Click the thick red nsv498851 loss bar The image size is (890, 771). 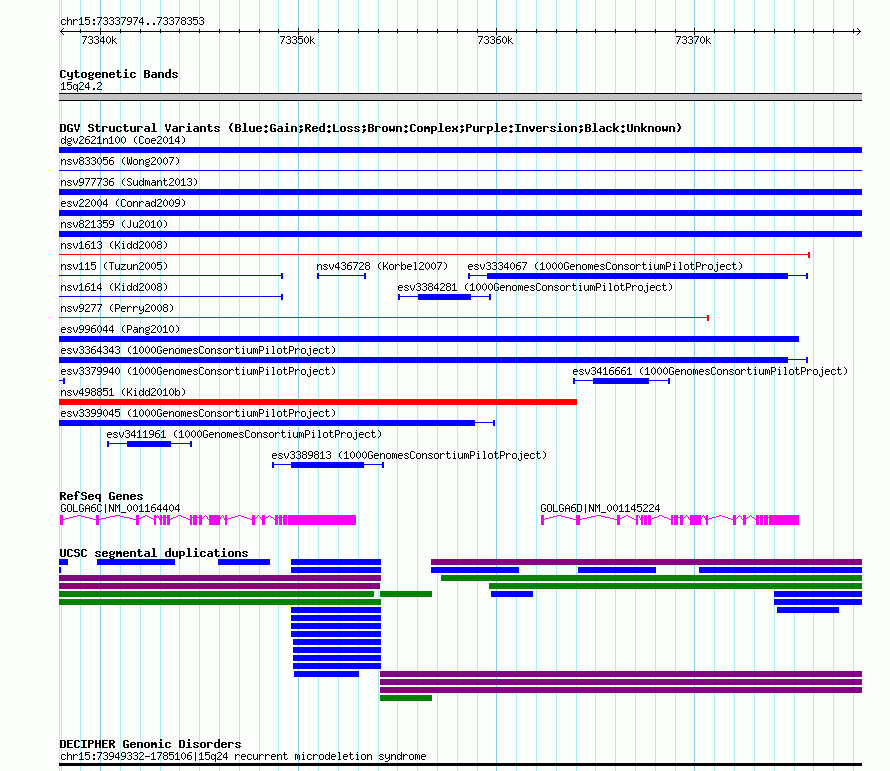click(318, 402)
